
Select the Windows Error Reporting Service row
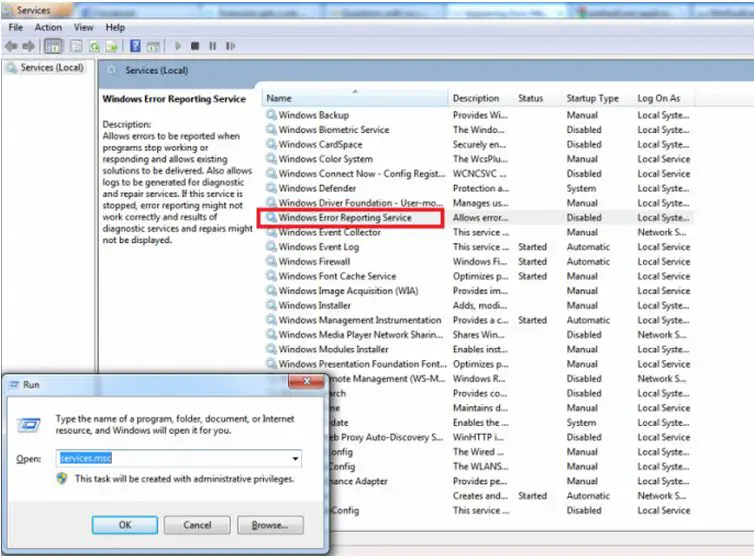[x=476, y=217]
